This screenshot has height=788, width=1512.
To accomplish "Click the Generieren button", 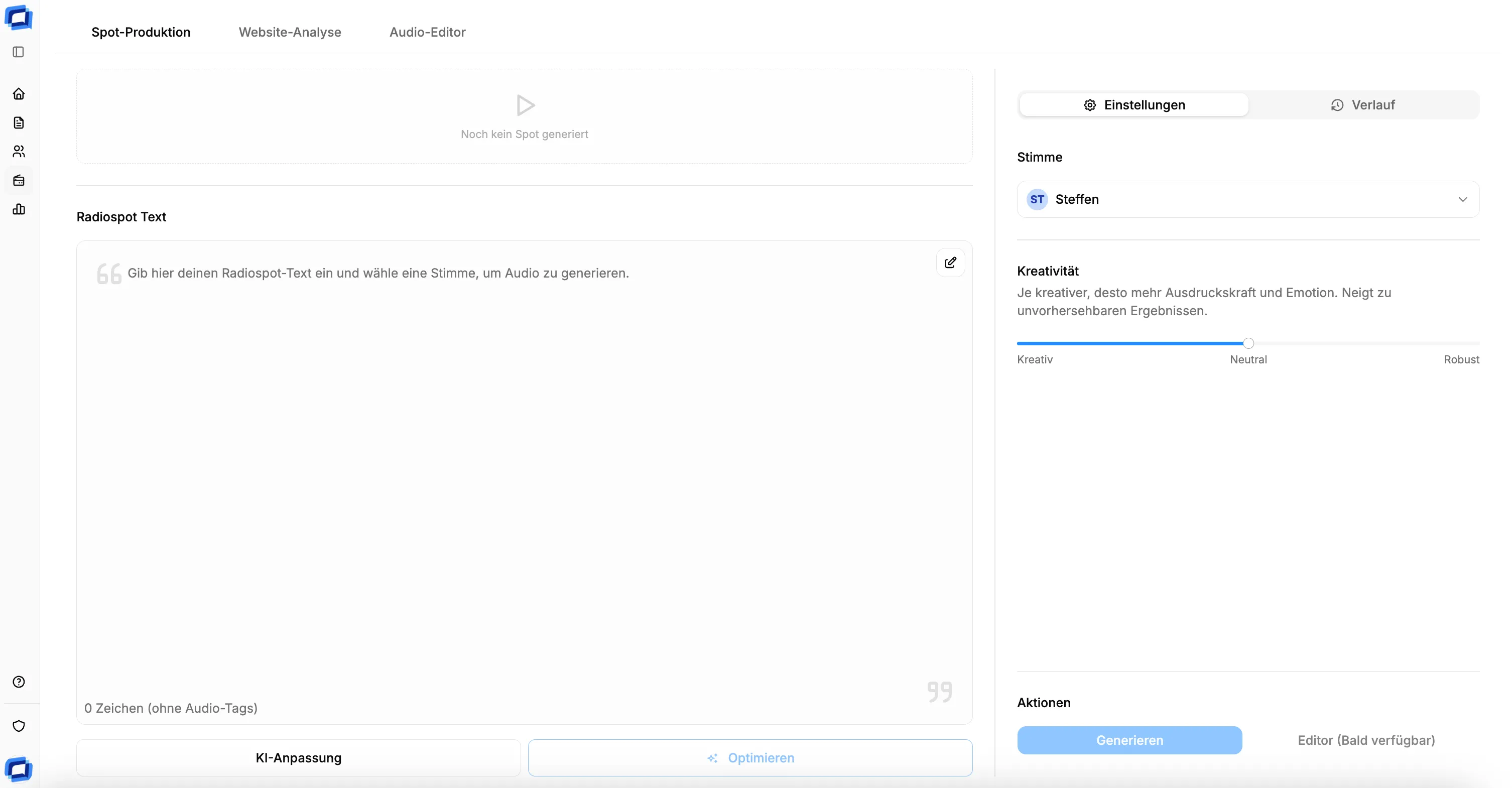I will (1129, 740).
